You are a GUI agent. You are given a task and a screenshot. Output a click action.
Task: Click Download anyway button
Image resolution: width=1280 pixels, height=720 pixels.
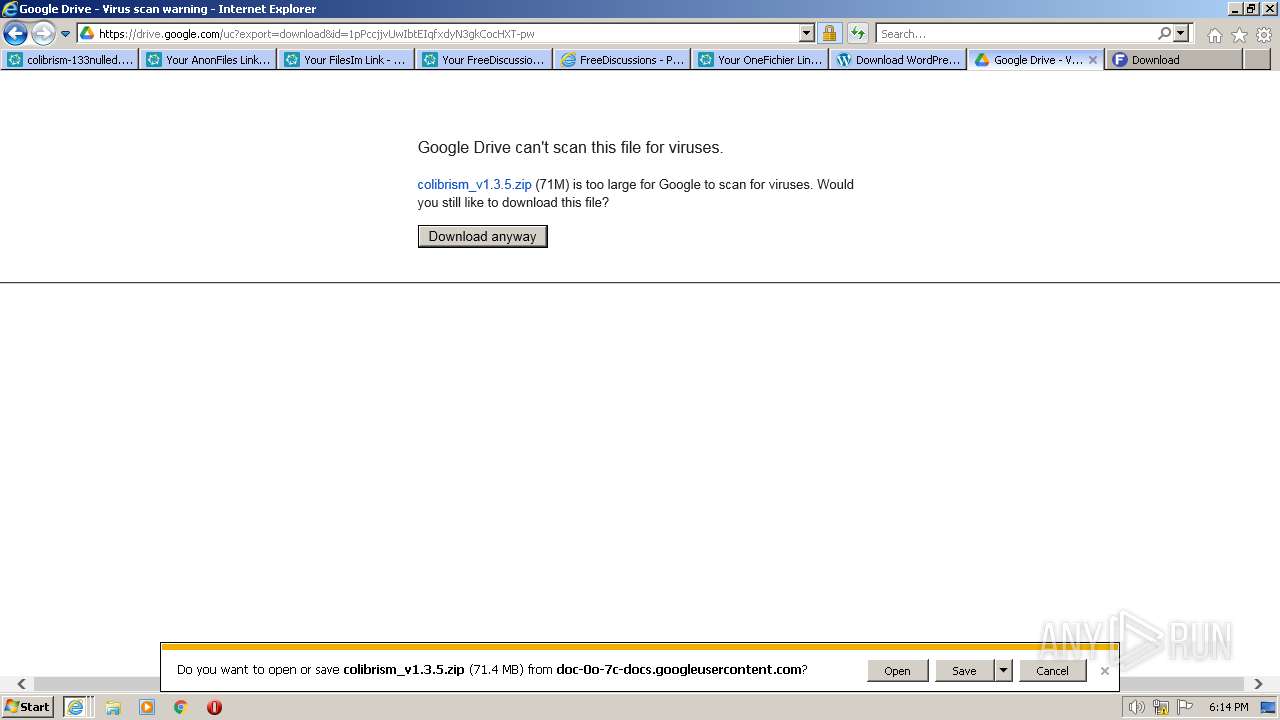(x=482, y=236)
